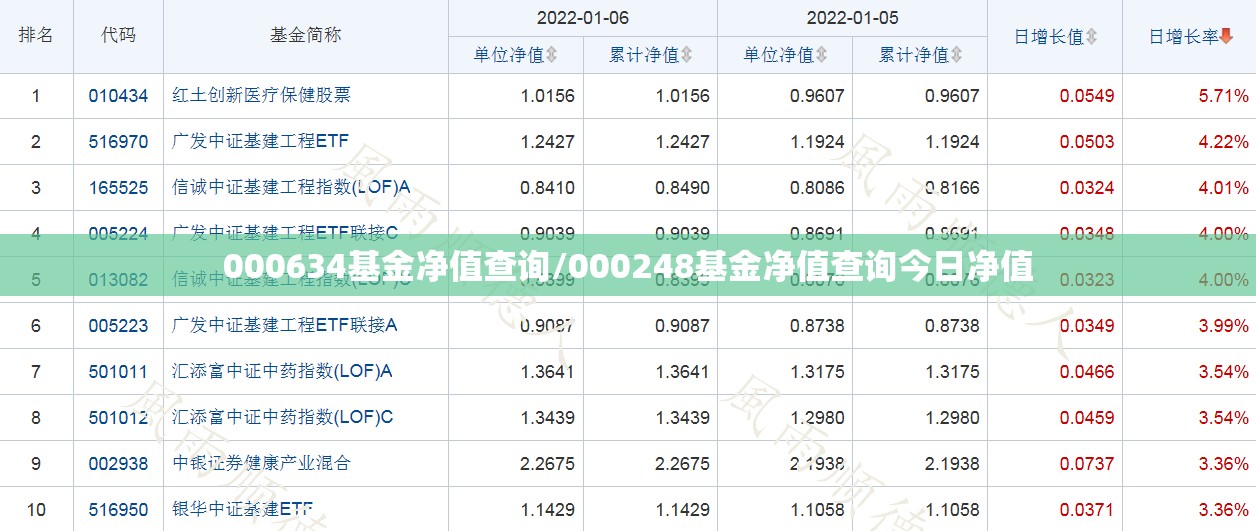Sort by 2022-01-05 单位净值 arrow icon
The image size is (1256, 531).
pyautogui.click(x=821, y=55)
